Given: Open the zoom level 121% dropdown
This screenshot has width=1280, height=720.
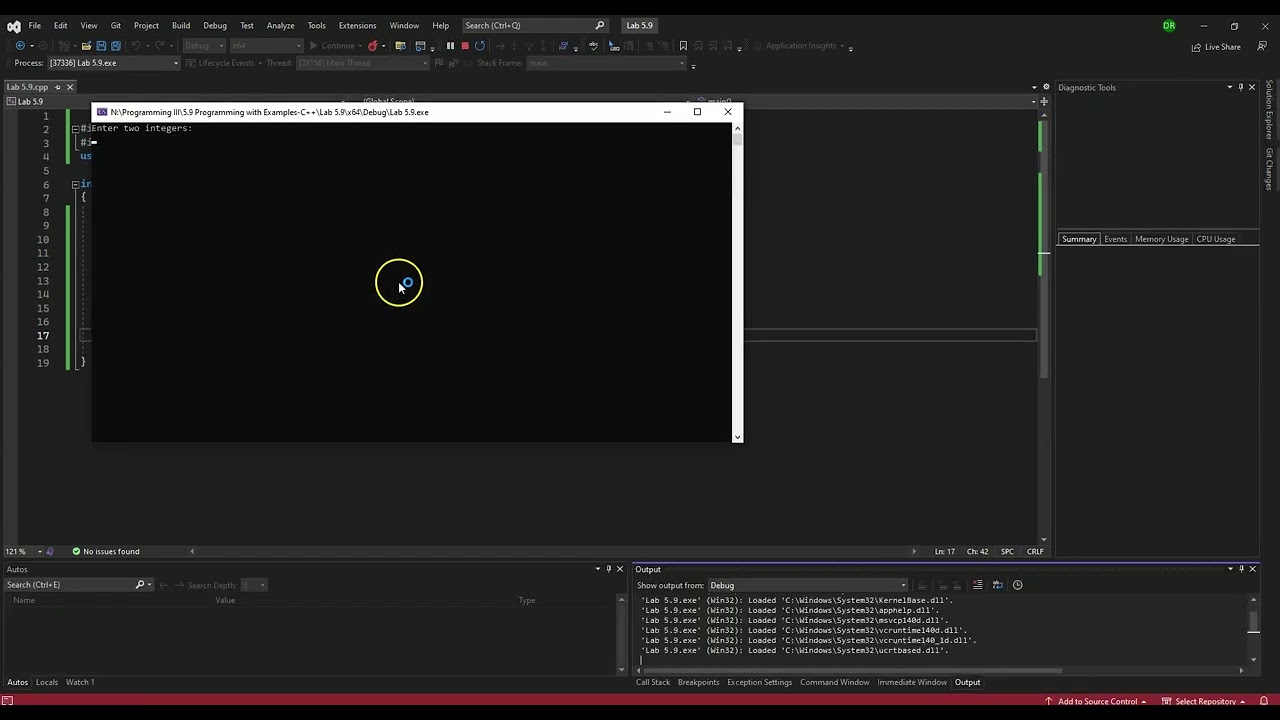Looking at the screenshot, I should [x=40, y=552].
